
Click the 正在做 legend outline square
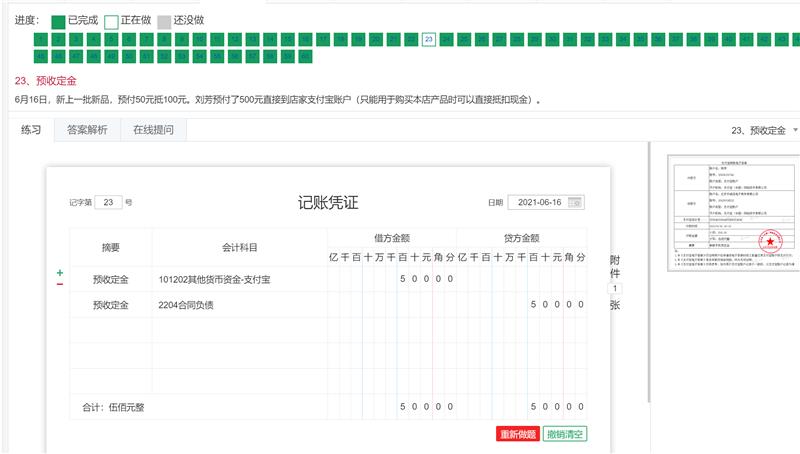[111, 20]
